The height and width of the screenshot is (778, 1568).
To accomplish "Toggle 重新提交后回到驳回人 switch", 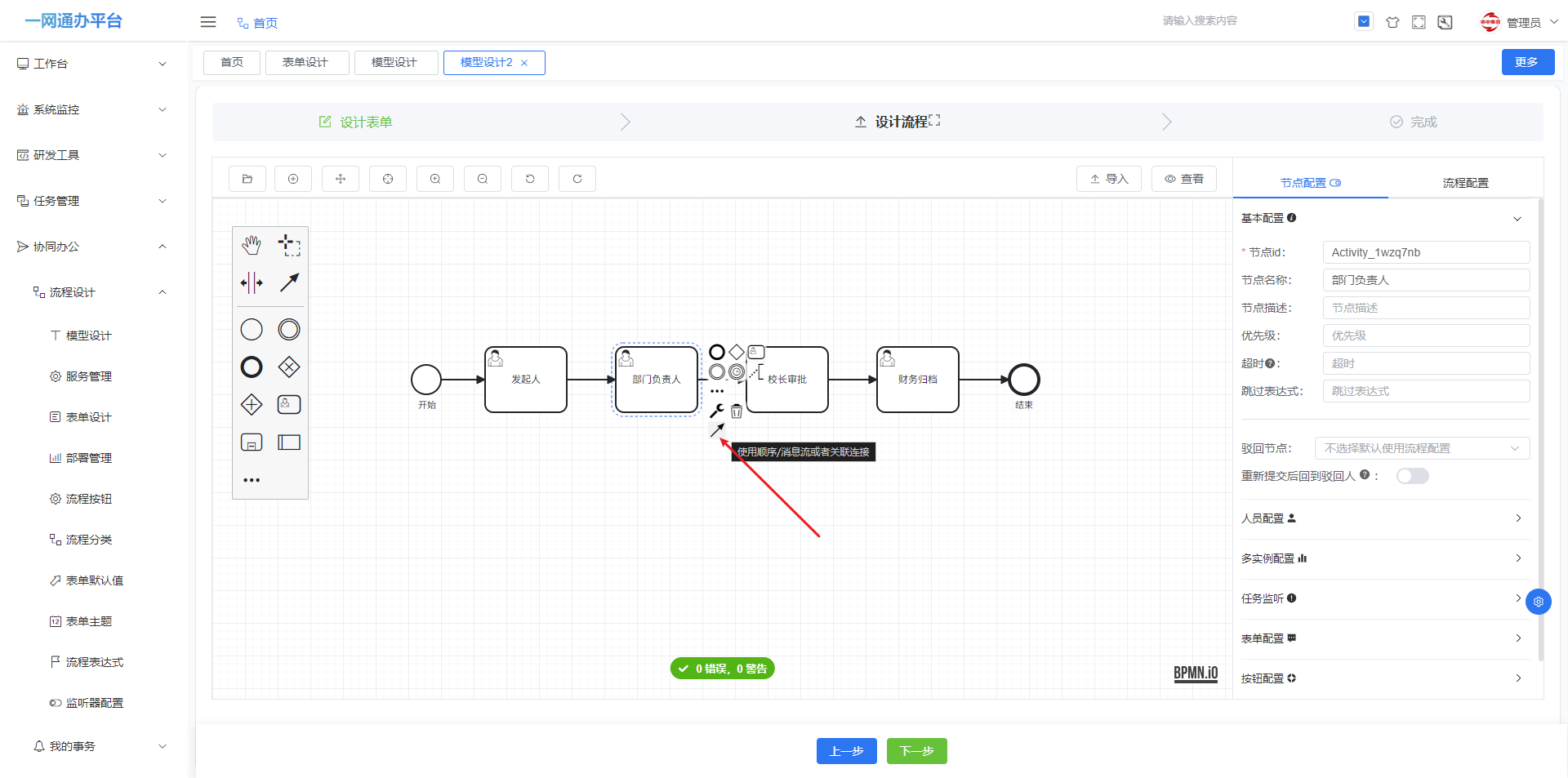I will pyautogui.click(x=1412, y=476).
